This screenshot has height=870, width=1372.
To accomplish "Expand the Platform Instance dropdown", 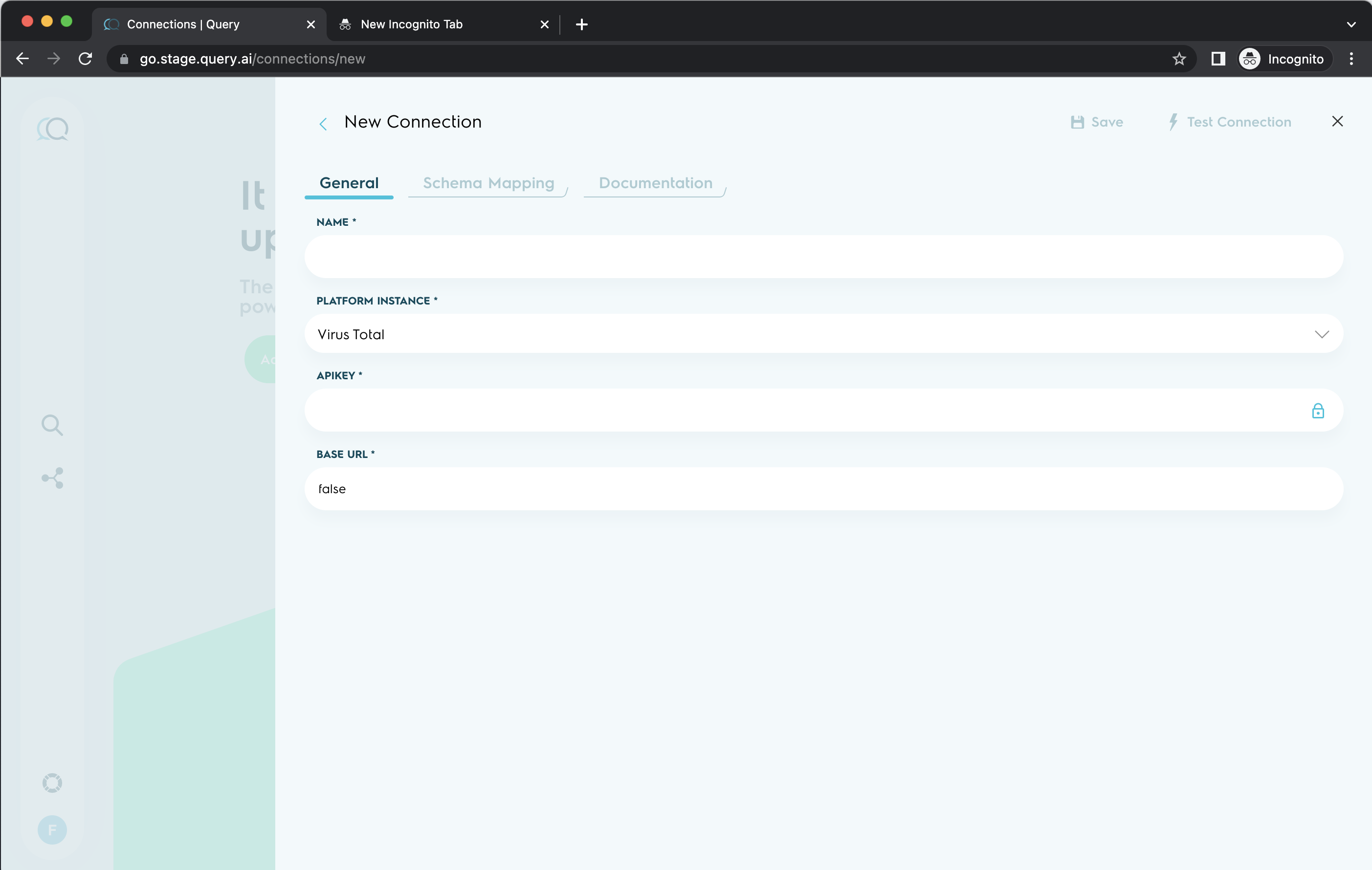I will (1321, 334).
